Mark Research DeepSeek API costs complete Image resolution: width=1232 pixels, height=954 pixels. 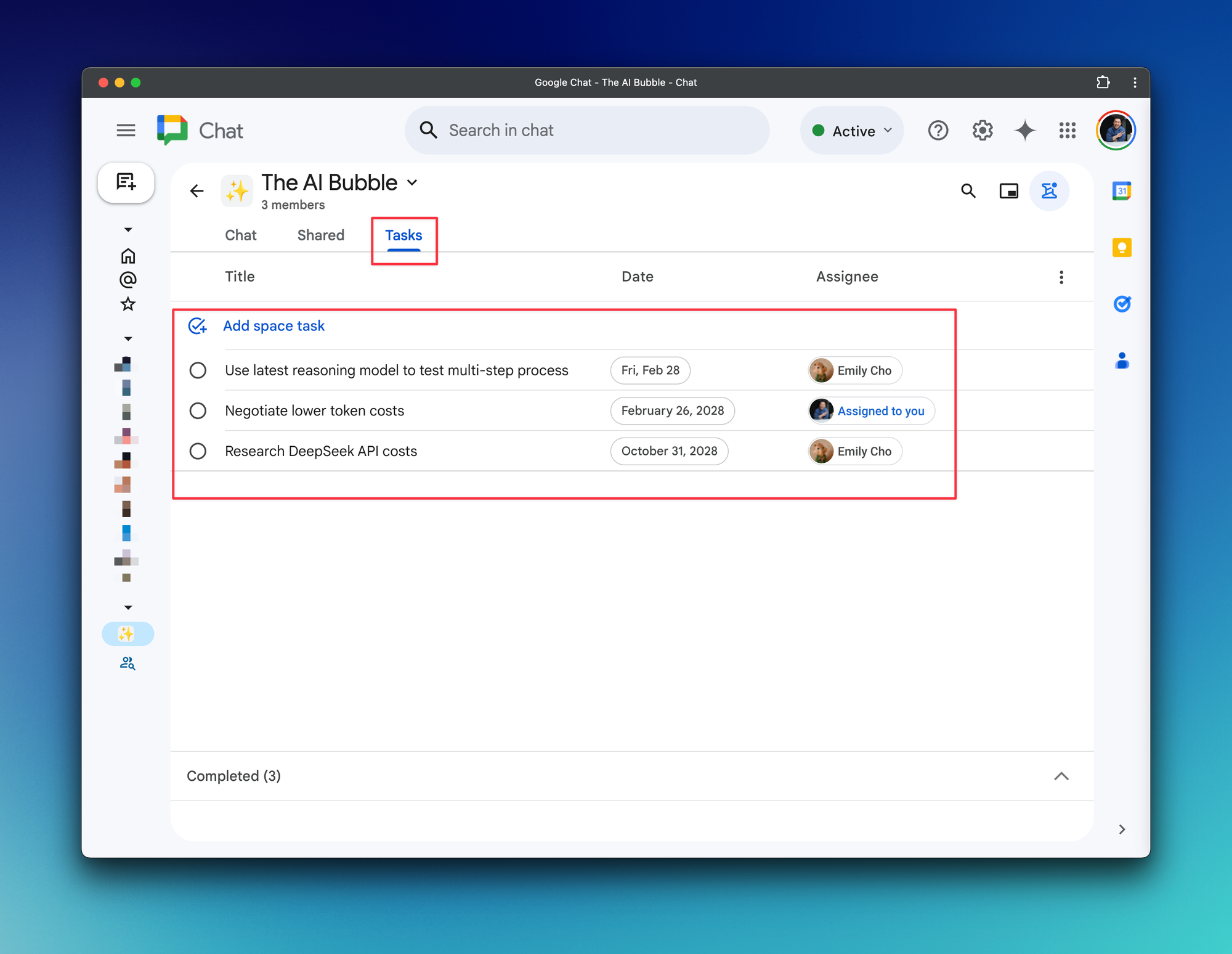tap(198, 451)
